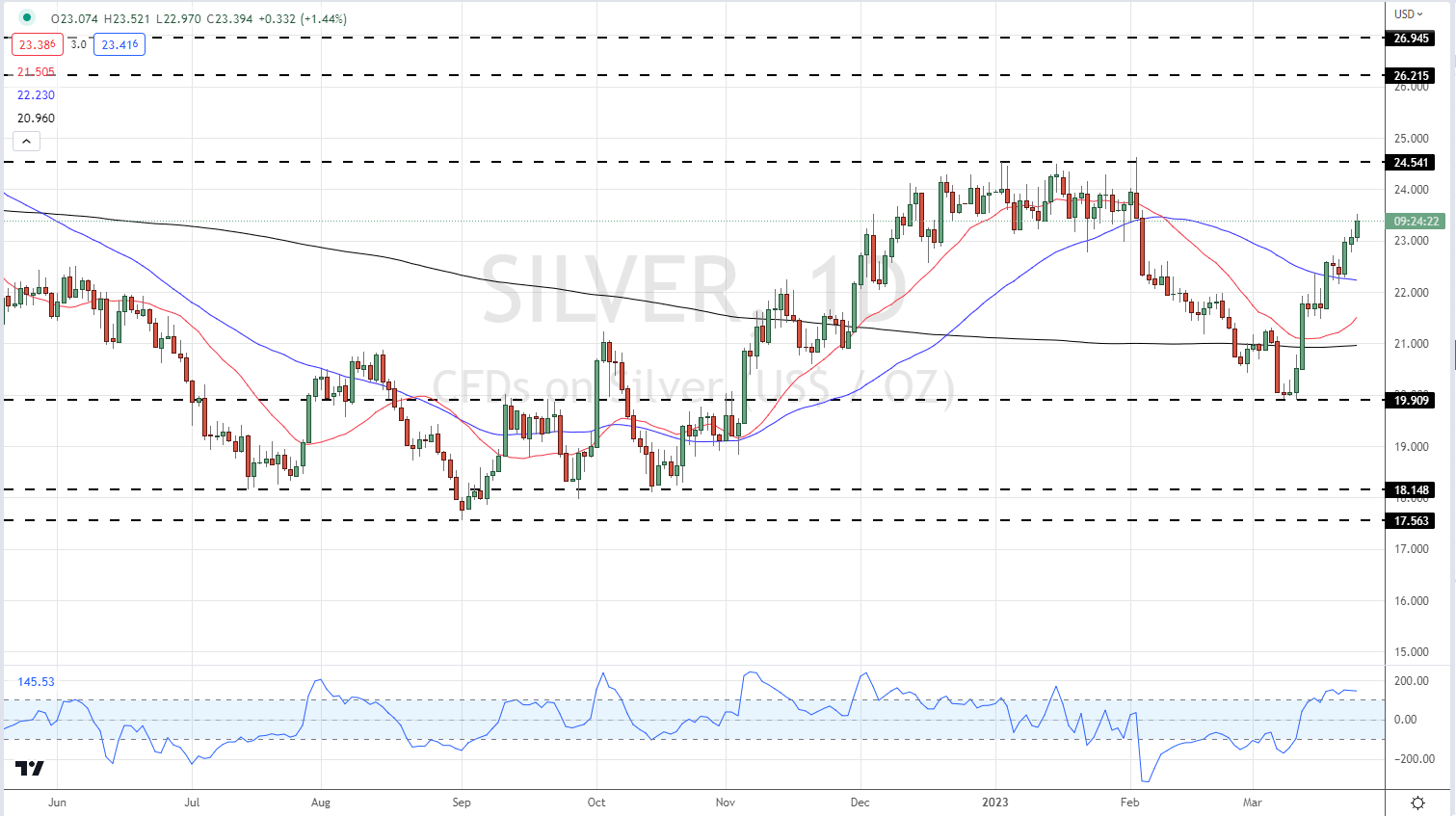Click the open value O23.074 text
This screenshot has height=816, width=1456.
(x=76, y=18)
